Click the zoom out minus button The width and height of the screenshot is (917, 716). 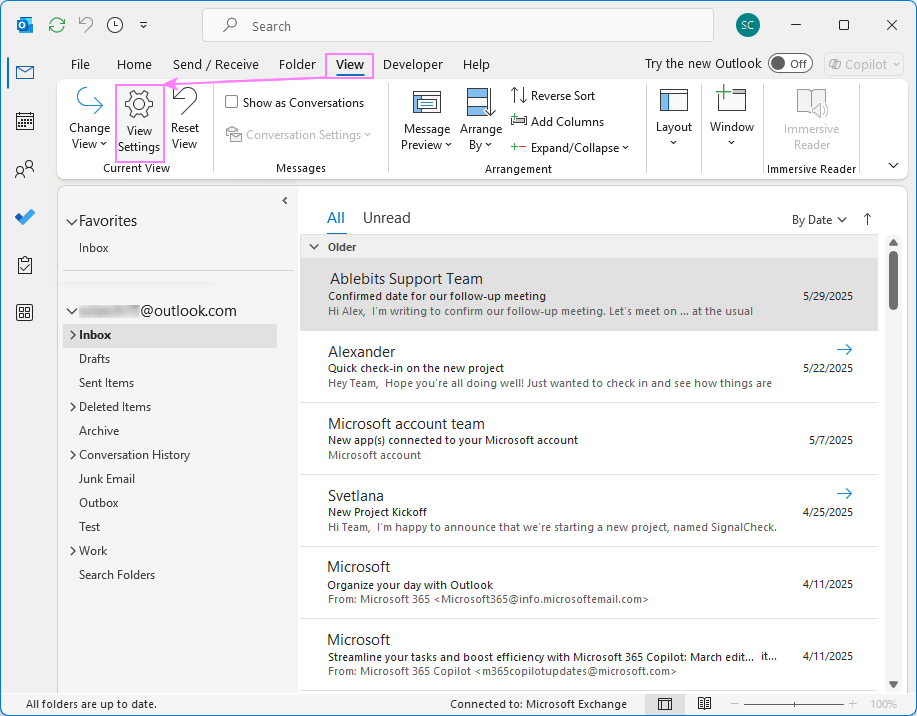pos(735,704)
